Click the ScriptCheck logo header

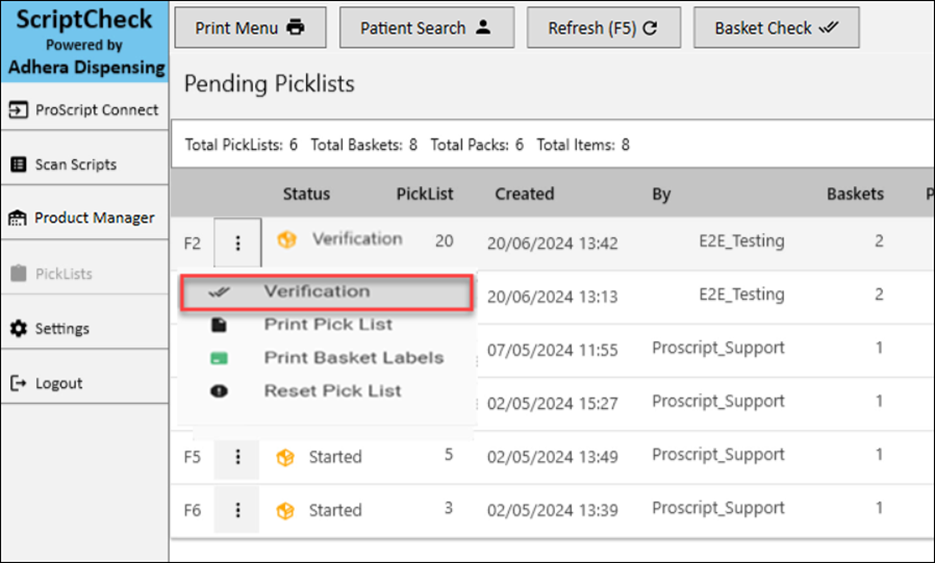[x=85, y=42]
